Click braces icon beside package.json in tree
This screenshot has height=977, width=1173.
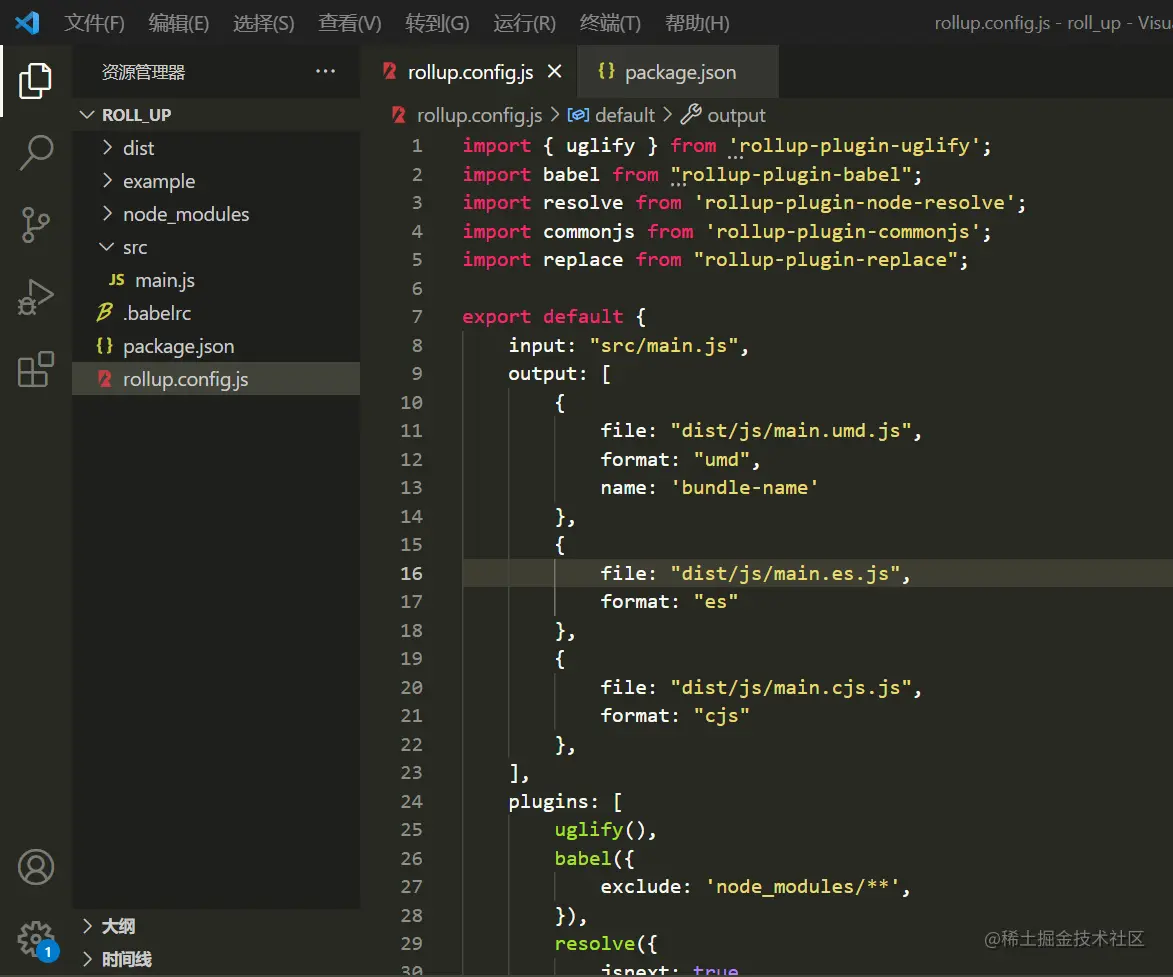point(105,346)
